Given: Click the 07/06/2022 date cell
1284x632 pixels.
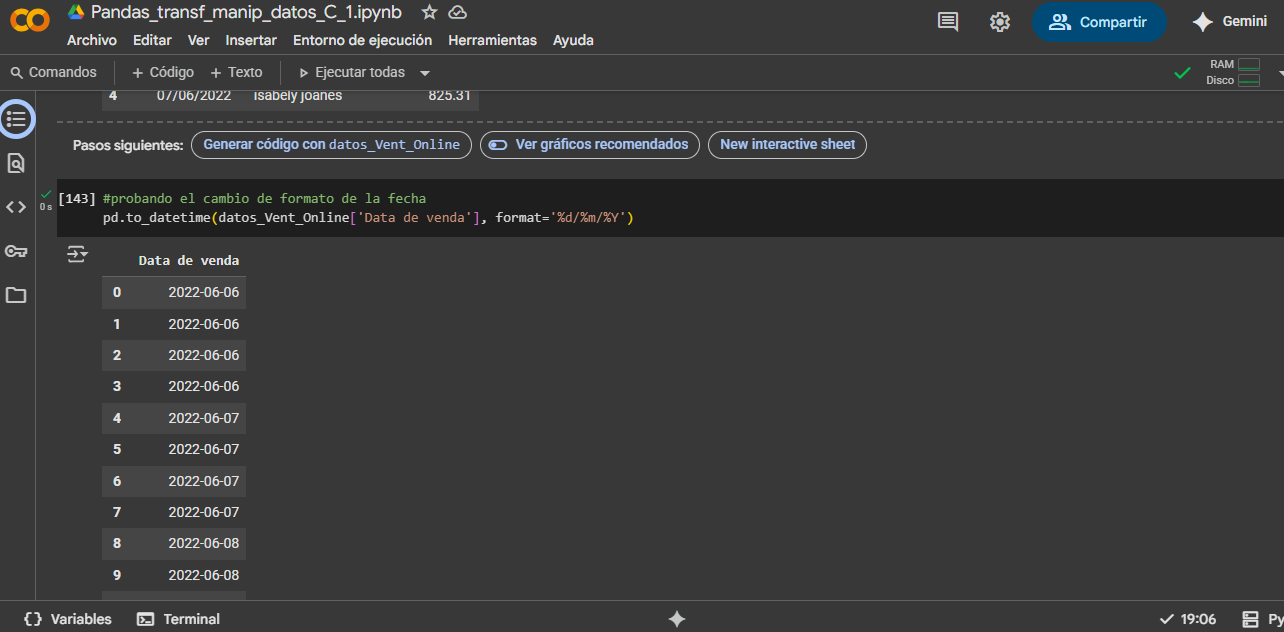Looking at the screenshot, I should coord(194,96).
